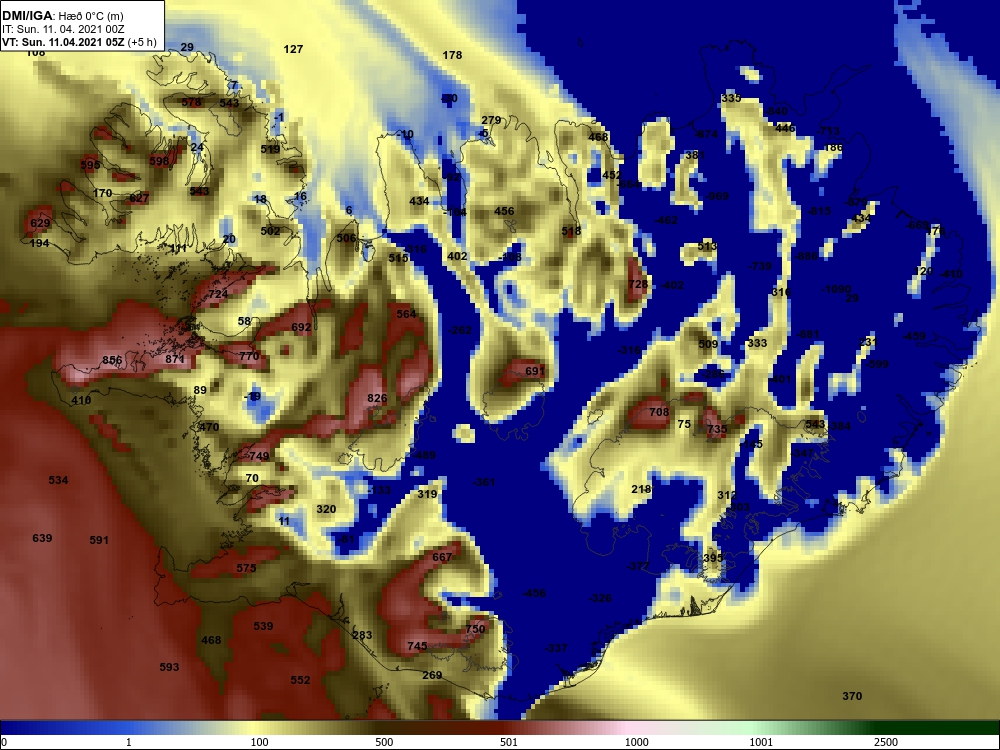Click the map value 629
This screenshot has height=750, width=1000.
tap(40, 223)
